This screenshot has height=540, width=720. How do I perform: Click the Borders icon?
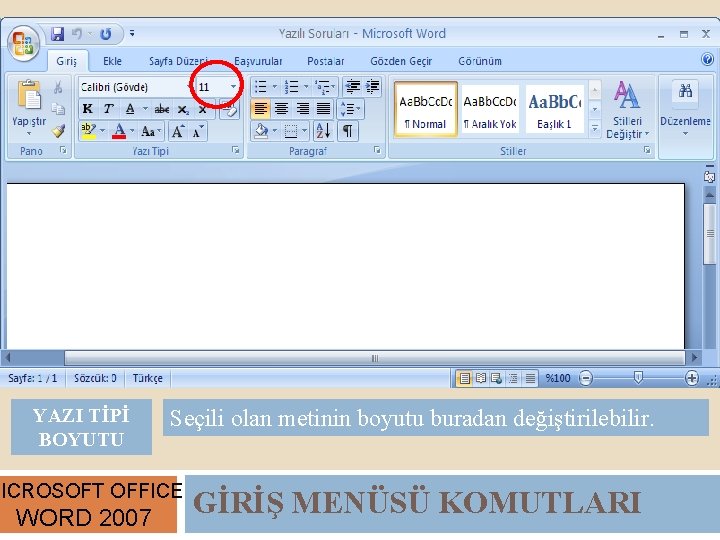tap(291, 131)
